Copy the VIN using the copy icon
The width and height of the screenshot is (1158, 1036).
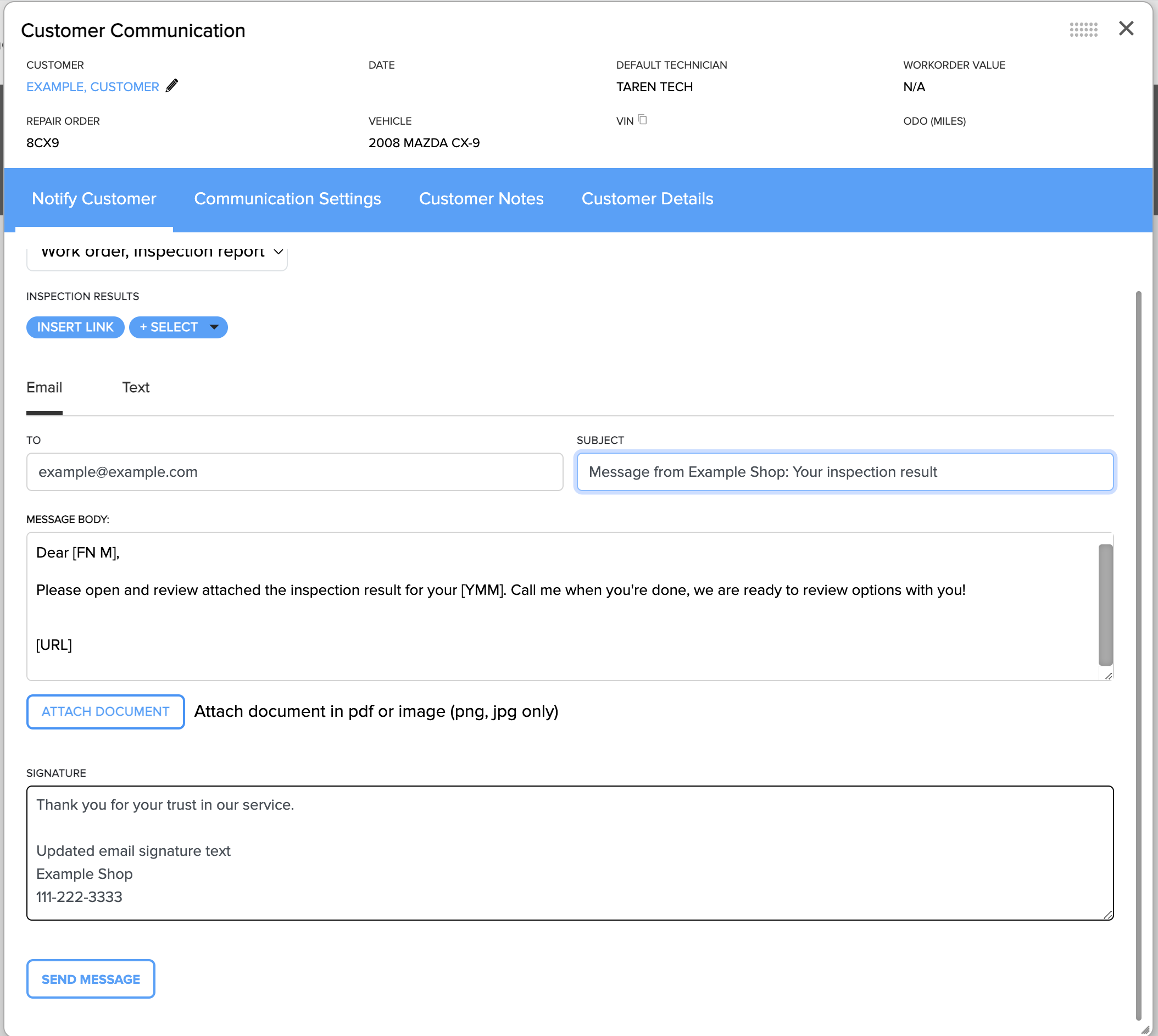point(642,120)
